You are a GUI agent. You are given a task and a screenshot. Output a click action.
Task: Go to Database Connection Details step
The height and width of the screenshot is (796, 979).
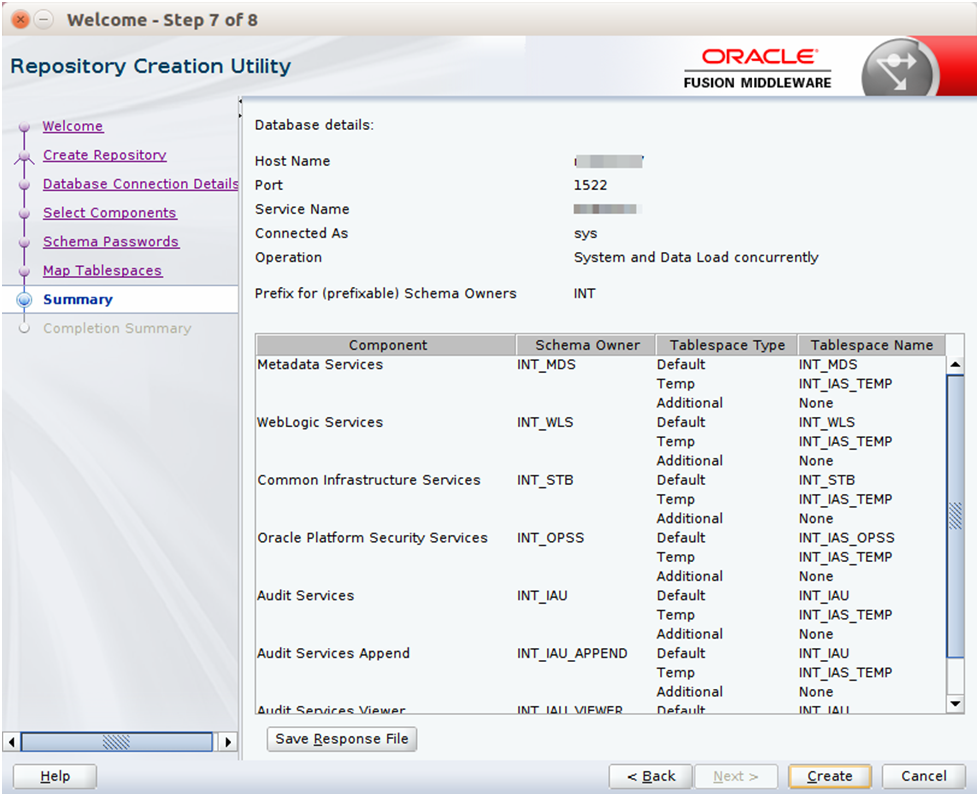click(x=140, y=184)
